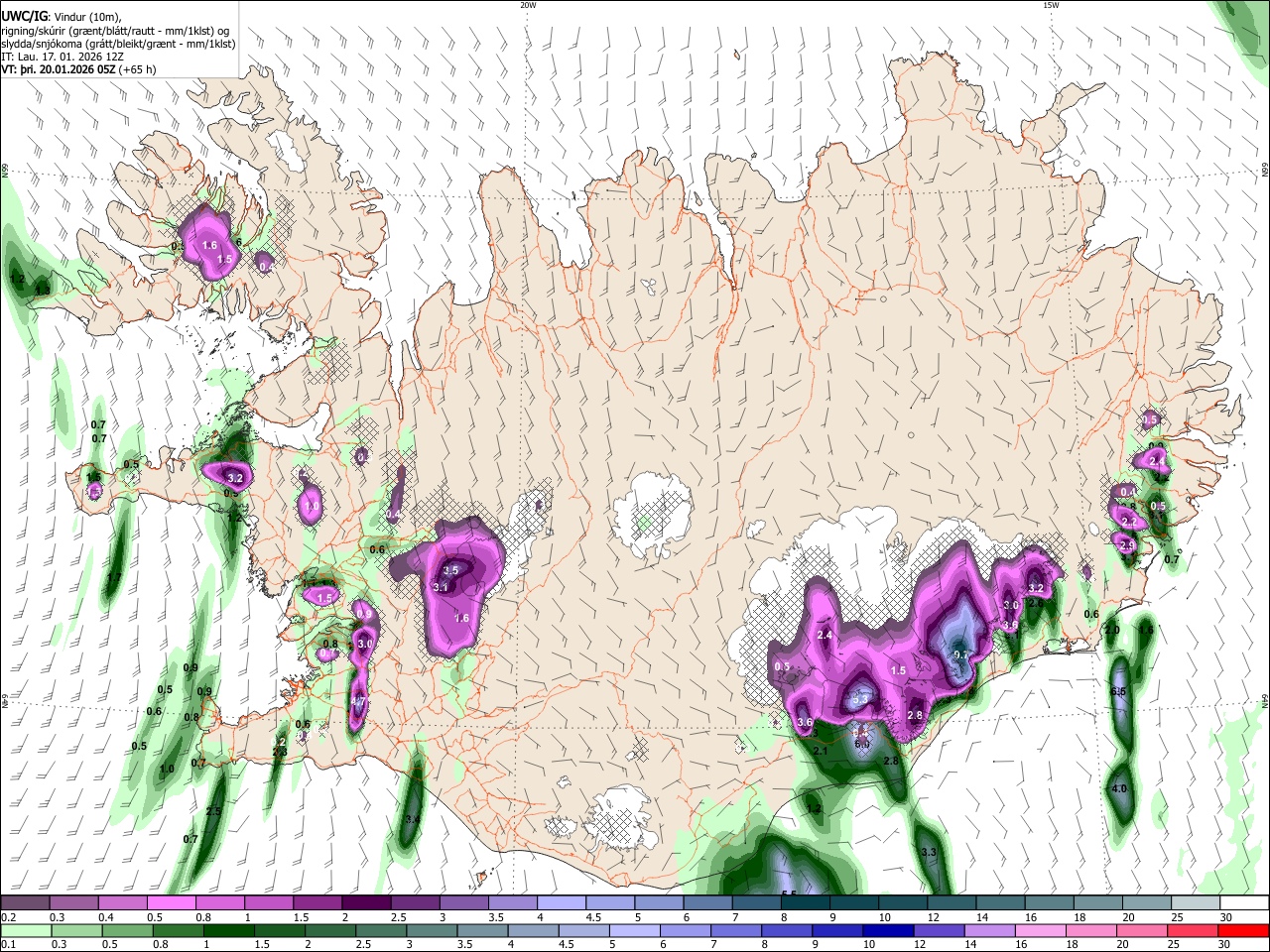Viewport: 1270px width, 952px height.
Task: Pick the darkest green 1 rain scale swatch
Action: (229, 930)
